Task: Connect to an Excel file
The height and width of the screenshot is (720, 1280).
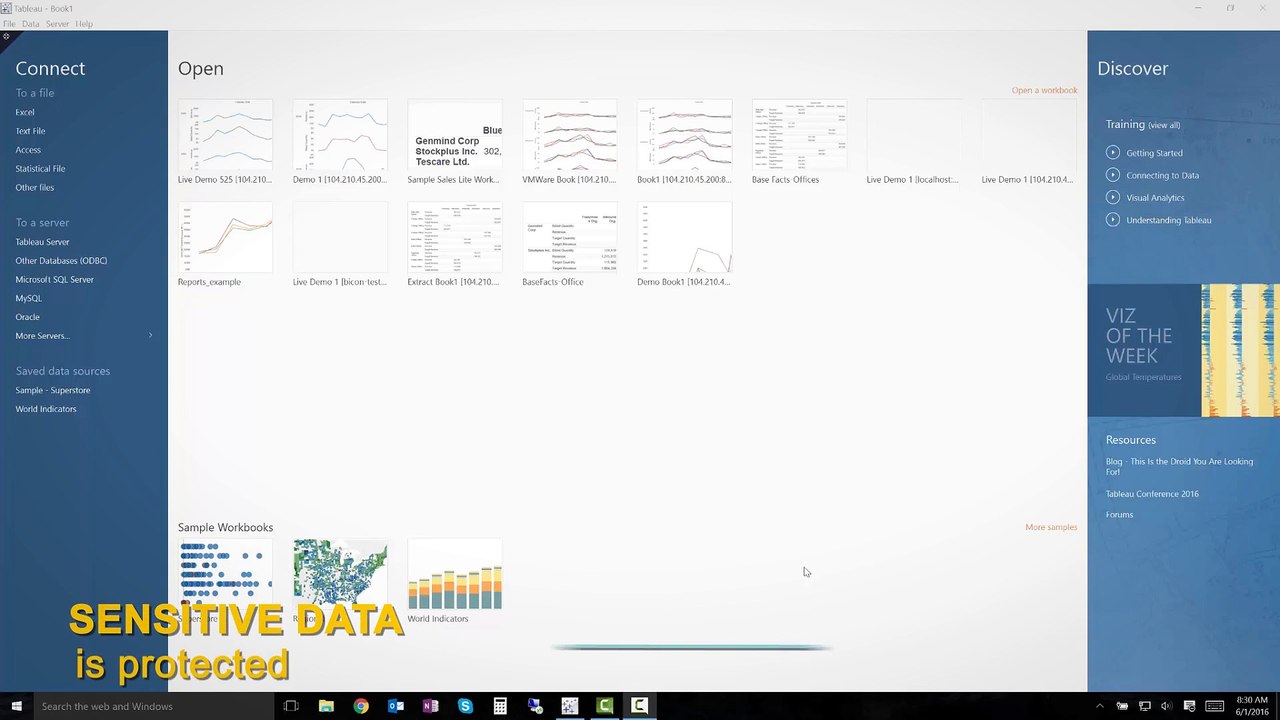Action: [25, 112]
